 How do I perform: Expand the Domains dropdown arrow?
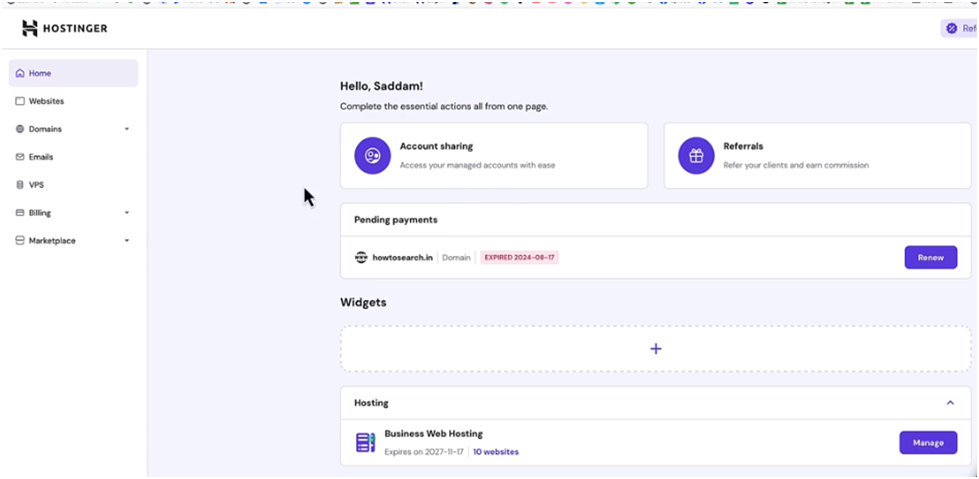[127, 129]
